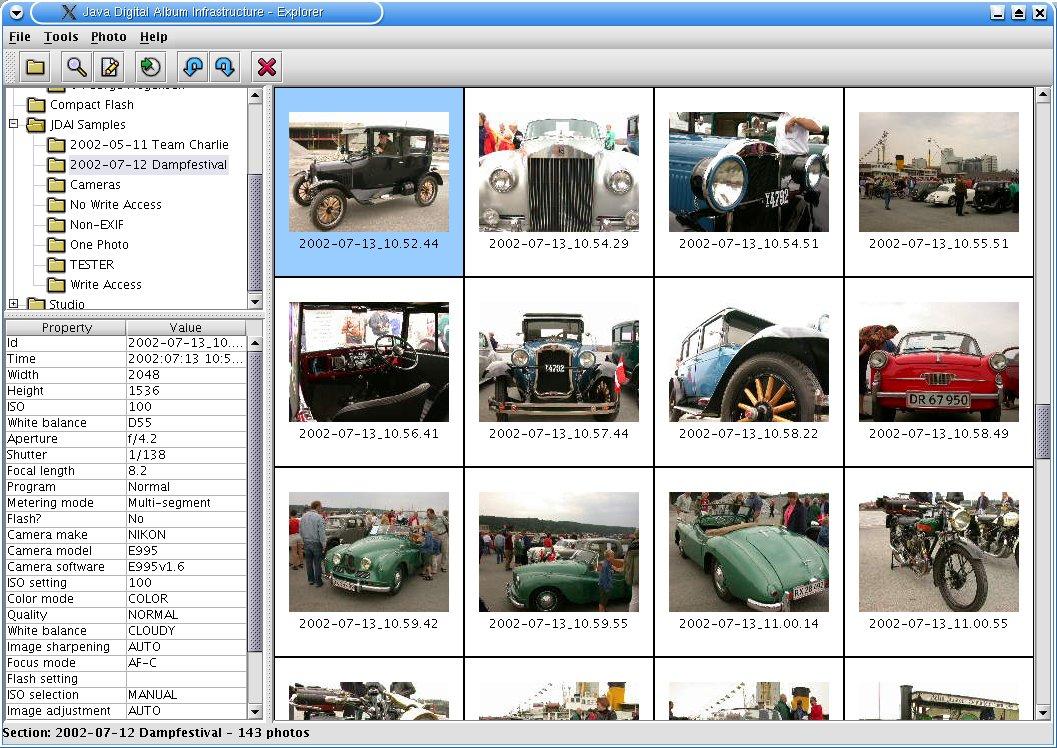
Task: Click the property table scroll down arrow
Action: coord(255,711)
